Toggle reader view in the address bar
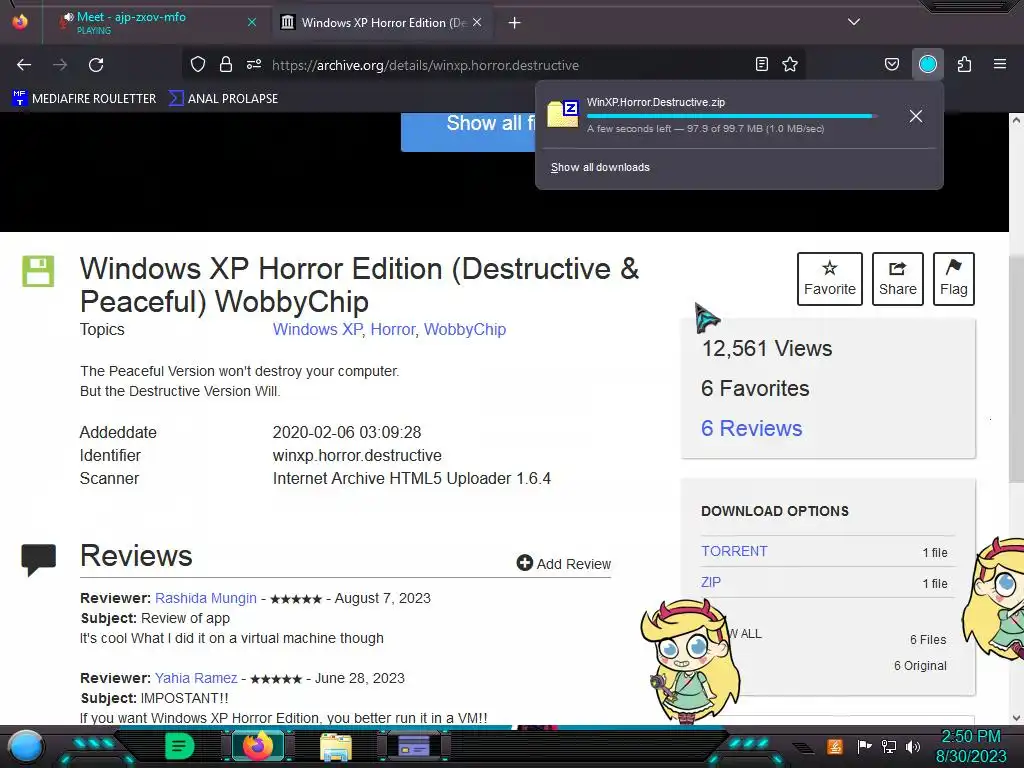Viewport: 1024px width, 768px height. click(761, 65)
